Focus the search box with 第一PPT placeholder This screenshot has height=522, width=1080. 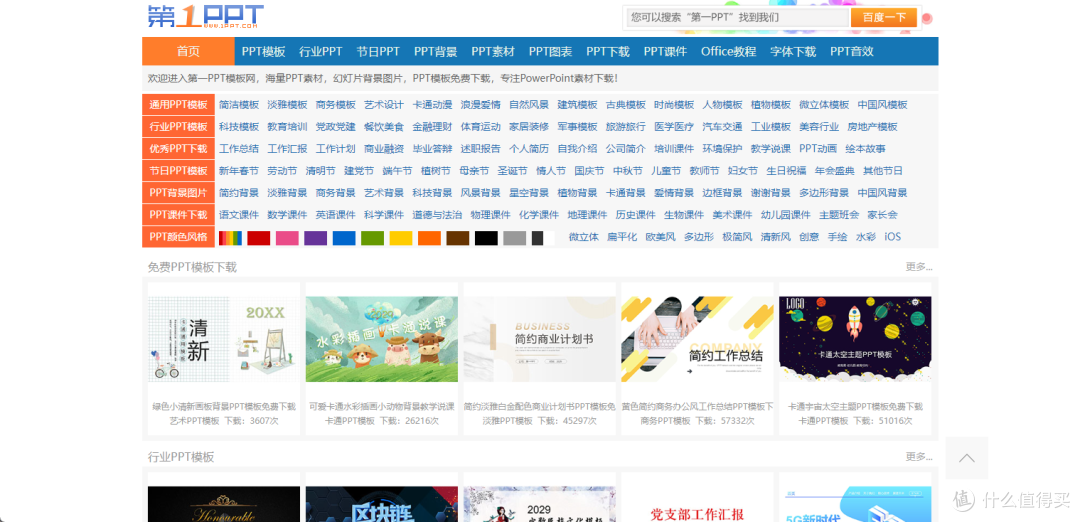(737, 17)
